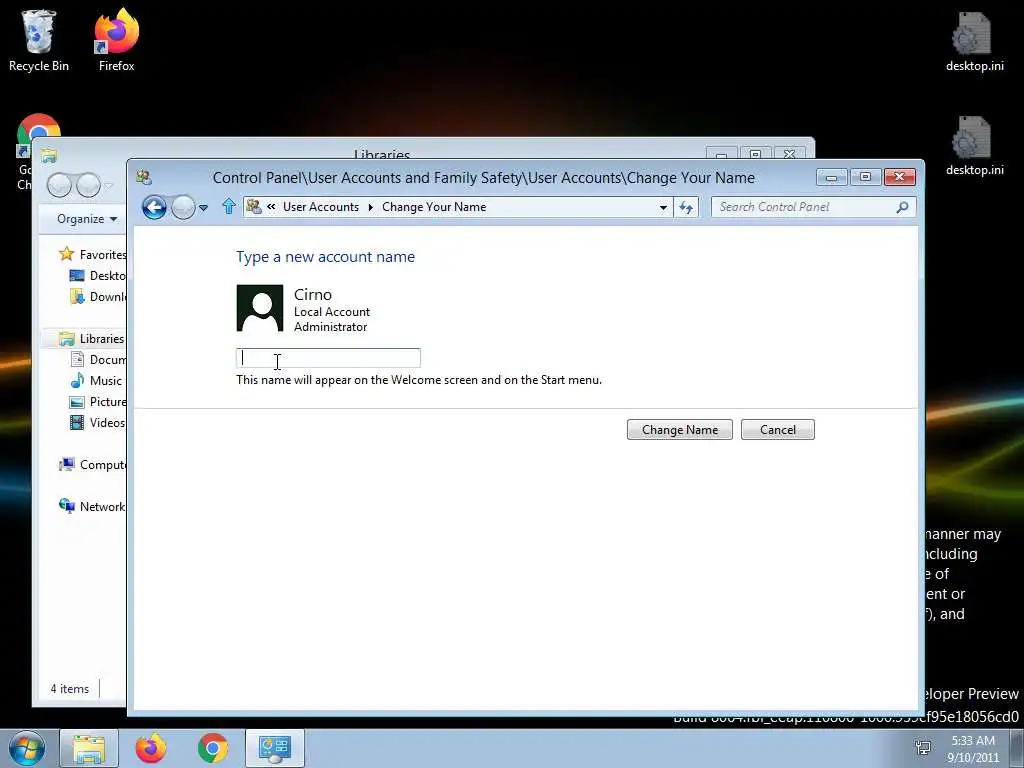Click the User Accounts icon in address bar
This screenshot has width=1024, height=768.
click(x=254, y=207)
